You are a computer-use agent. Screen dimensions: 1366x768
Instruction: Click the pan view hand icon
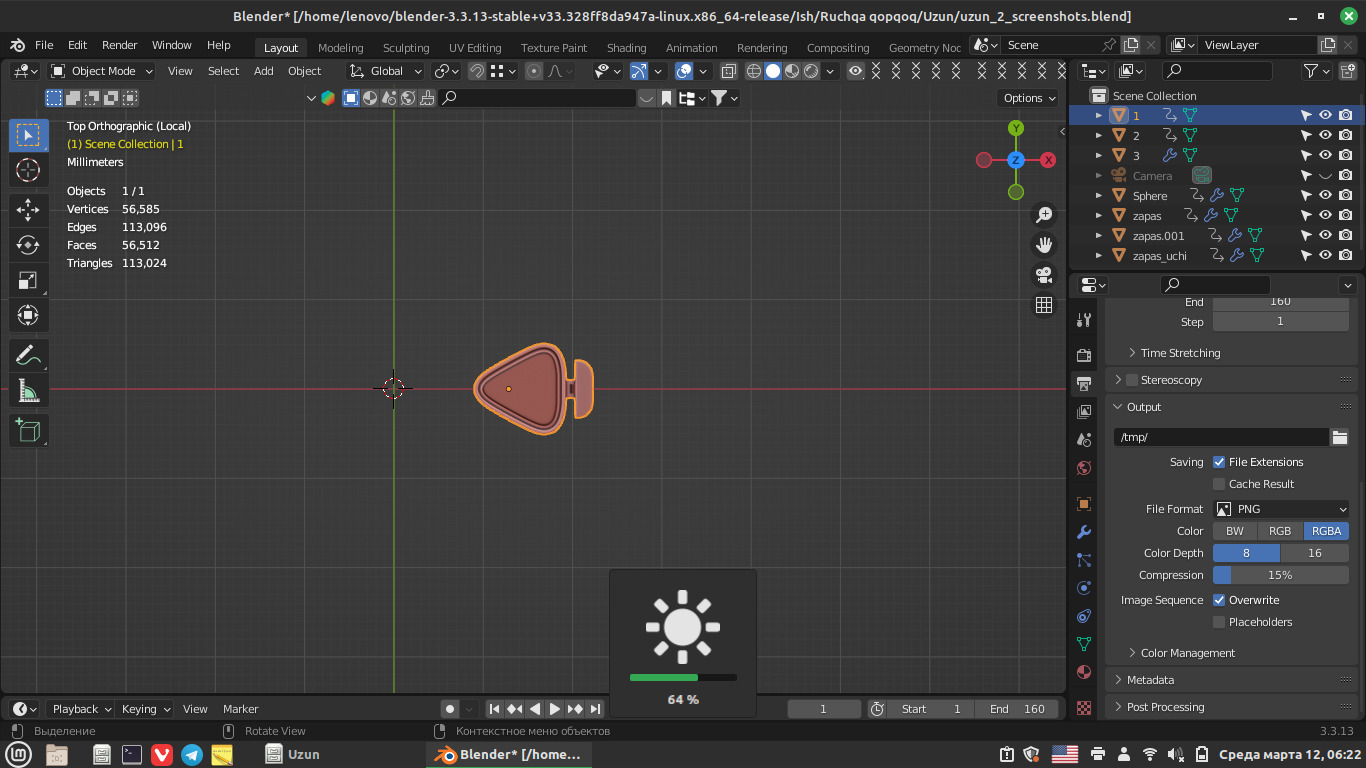tap(1044, 245)
